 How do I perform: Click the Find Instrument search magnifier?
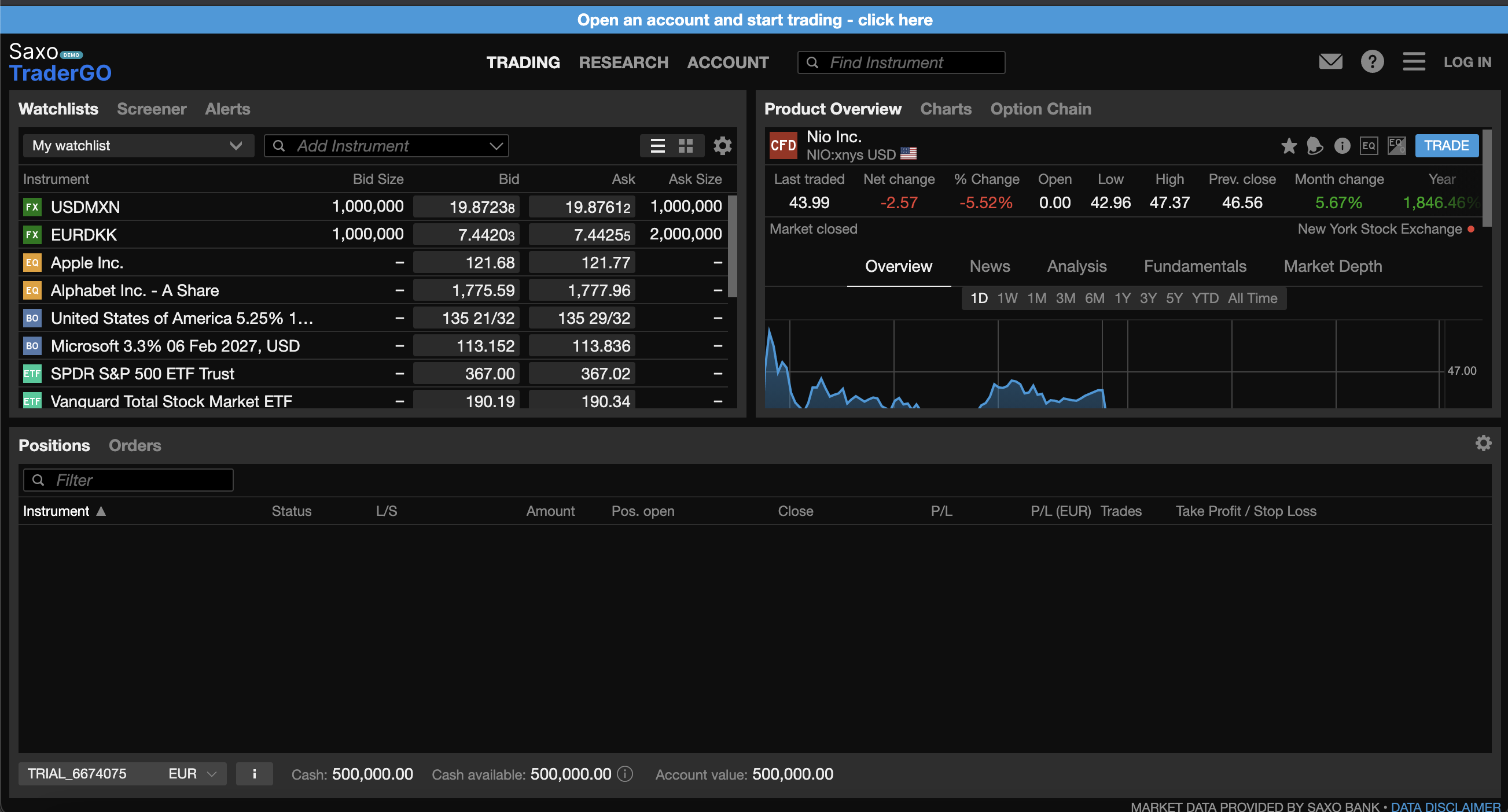click(812, 62)
